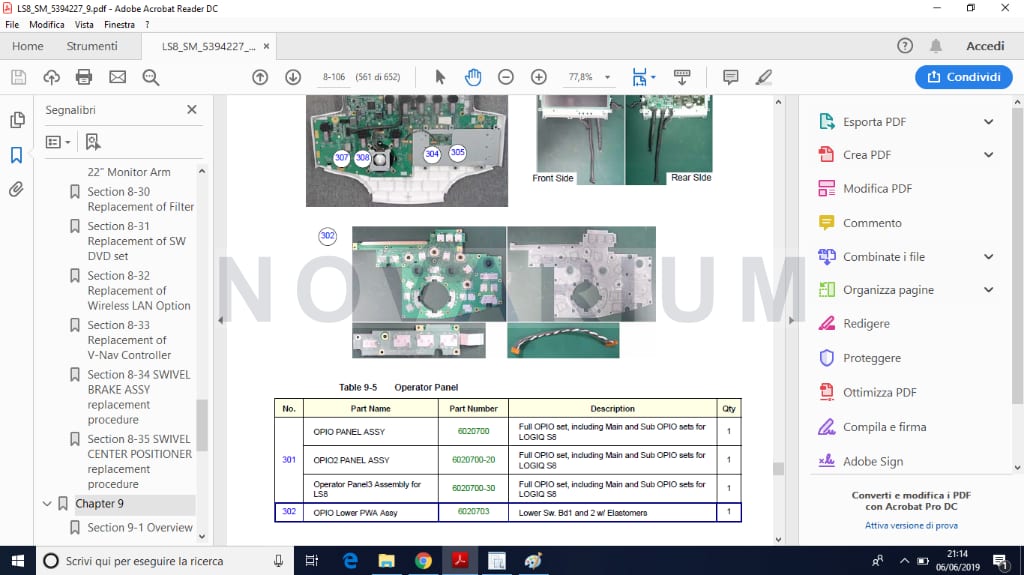Screen dimensions: 1024x575
Task: Click the document vertical scrollbar thumb
Action: coord(778,468)
